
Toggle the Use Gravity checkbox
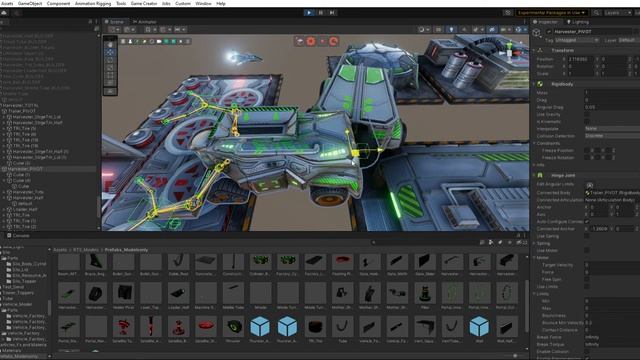click(x=587, y=115)
